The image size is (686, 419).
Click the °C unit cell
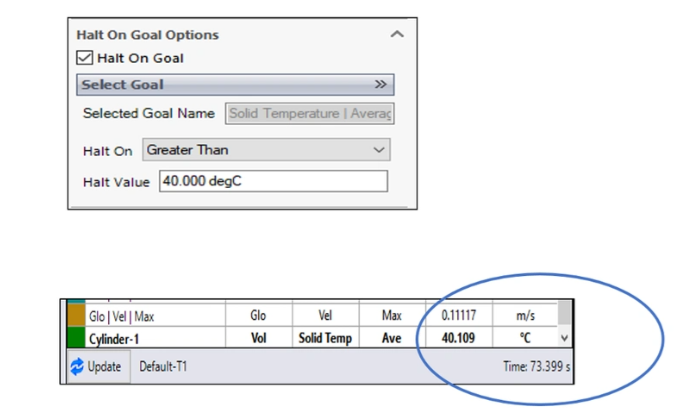[525, 339]
